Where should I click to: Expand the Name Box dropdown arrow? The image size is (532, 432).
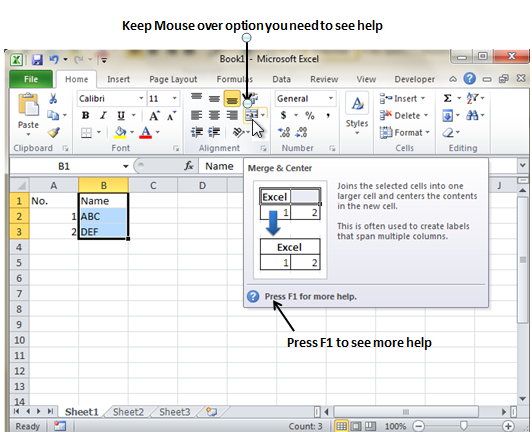point(126,166)
